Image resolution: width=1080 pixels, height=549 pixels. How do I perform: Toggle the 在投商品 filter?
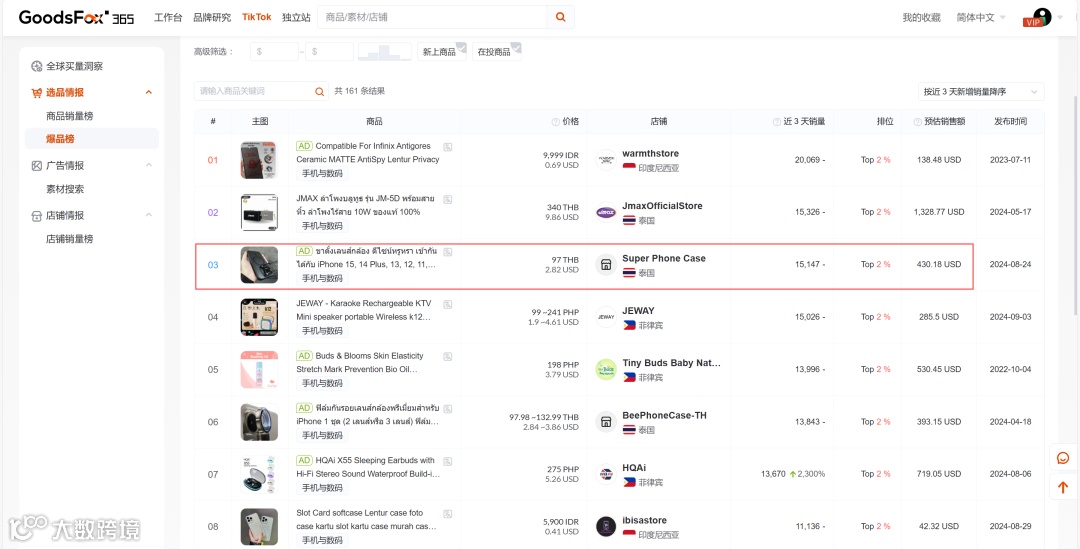(497, 52)
